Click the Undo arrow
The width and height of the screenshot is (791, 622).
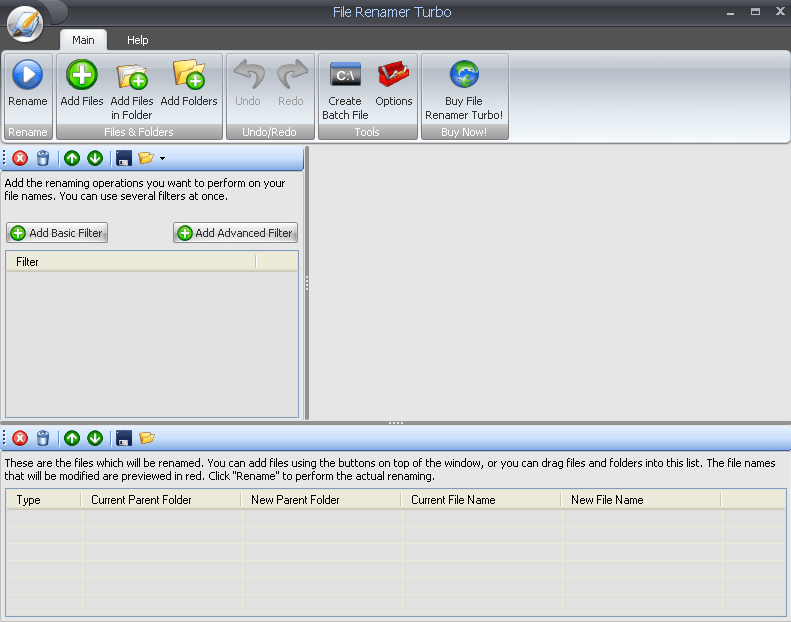pyautogui.click(x=249, y=75)
